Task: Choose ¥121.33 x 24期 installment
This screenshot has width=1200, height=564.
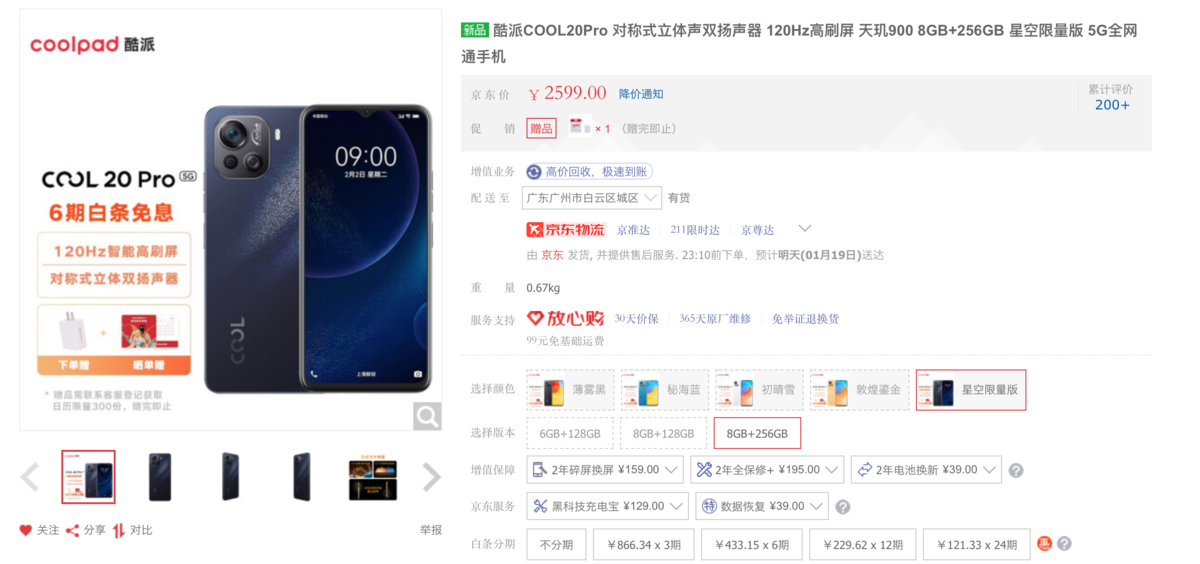Action: click(977, 545)
